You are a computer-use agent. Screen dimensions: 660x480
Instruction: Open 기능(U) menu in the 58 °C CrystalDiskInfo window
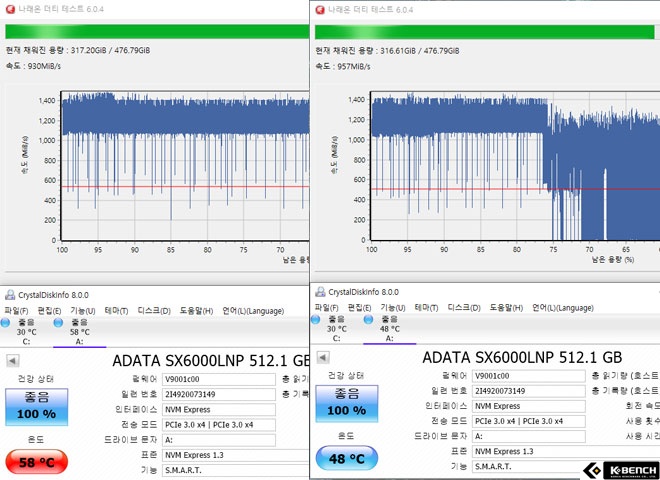(x=82, y=311)
